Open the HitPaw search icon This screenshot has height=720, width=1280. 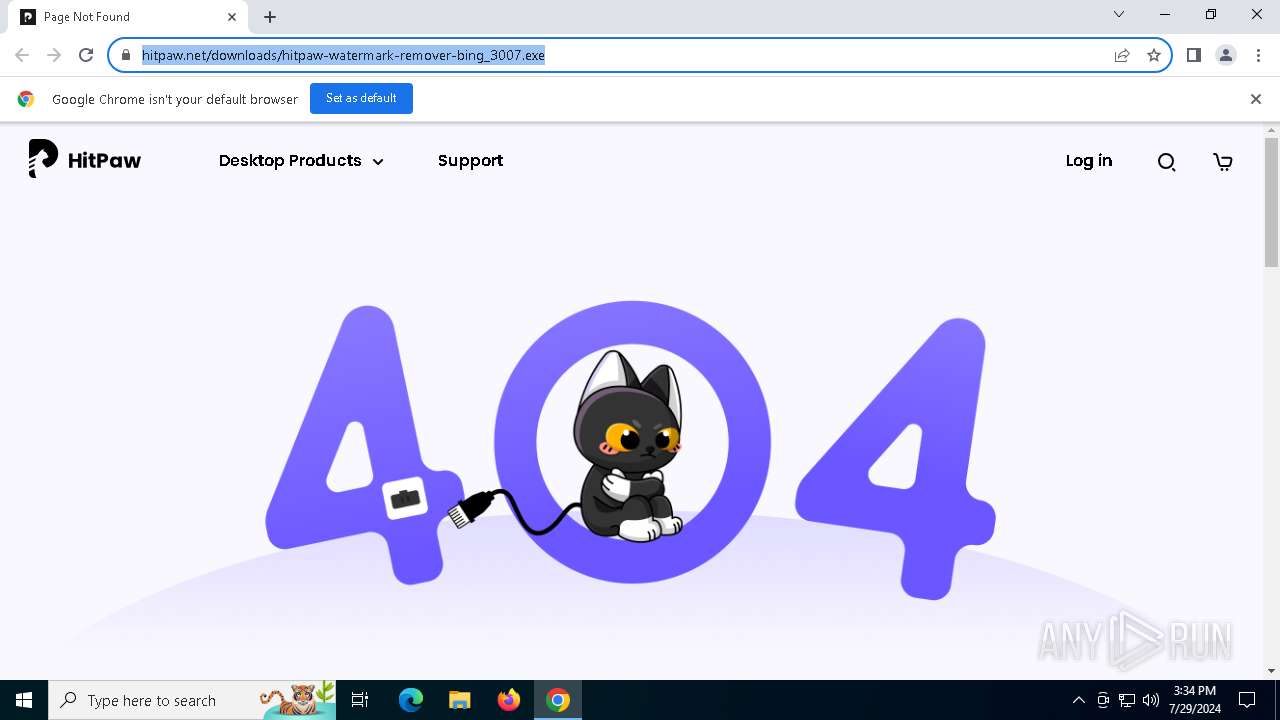pyautogui.click(x=1166, y=162)
